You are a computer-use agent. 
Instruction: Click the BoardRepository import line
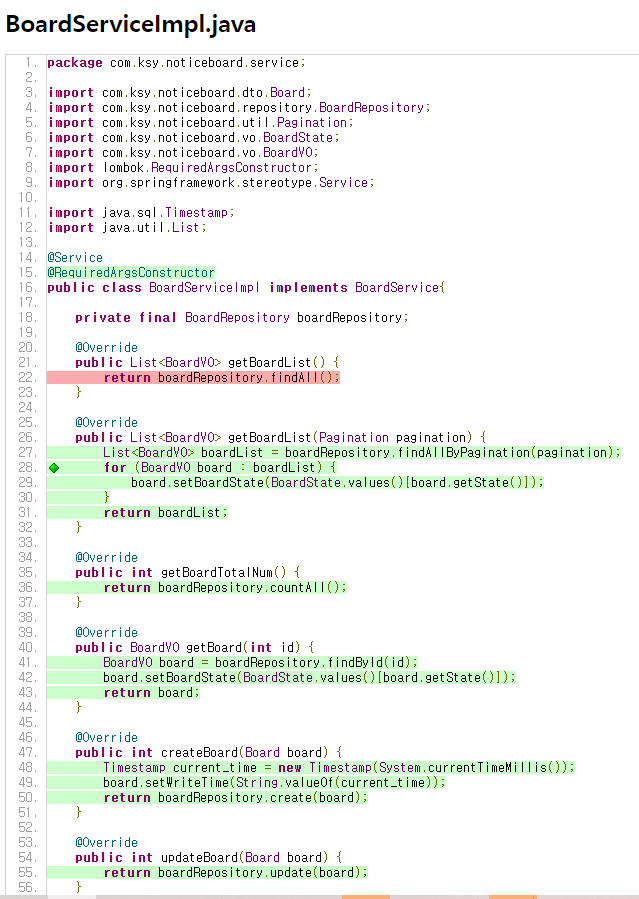click(239, 107)
